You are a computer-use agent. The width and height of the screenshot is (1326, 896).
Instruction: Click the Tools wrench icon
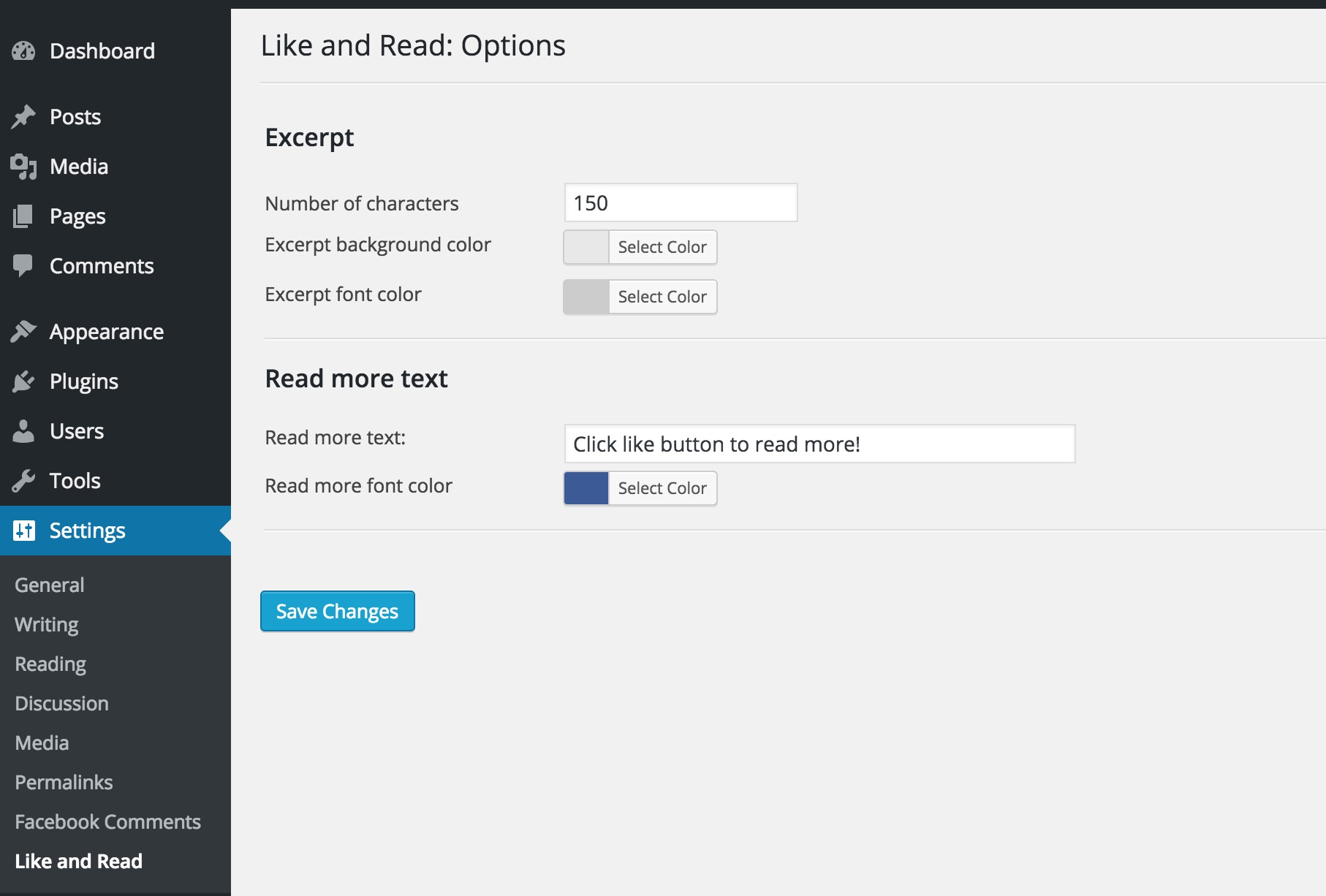pyautogui.click(x=23, y=481)
